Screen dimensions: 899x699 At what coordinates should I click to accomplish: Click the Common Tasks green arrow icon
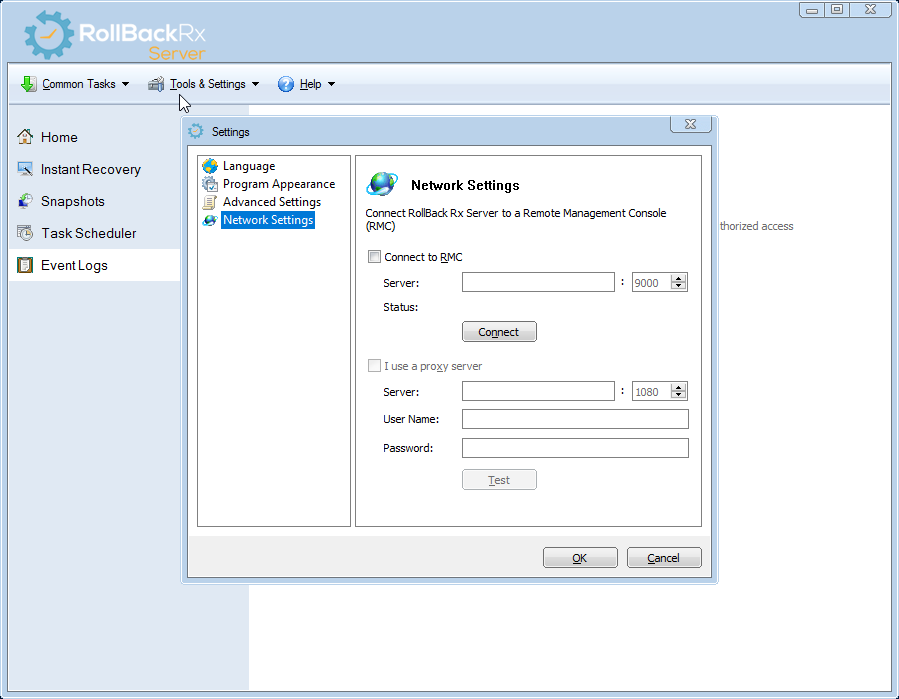(x=29, y=84)
